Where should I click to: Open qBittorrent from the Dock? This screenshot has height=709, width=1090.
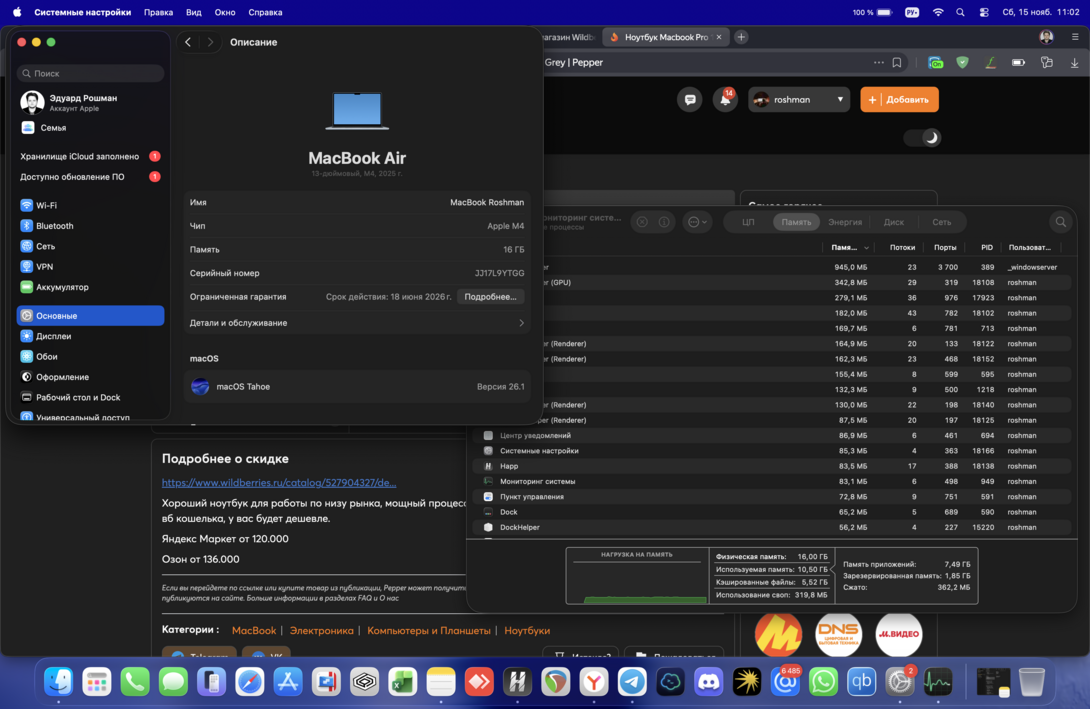(861, 682)
